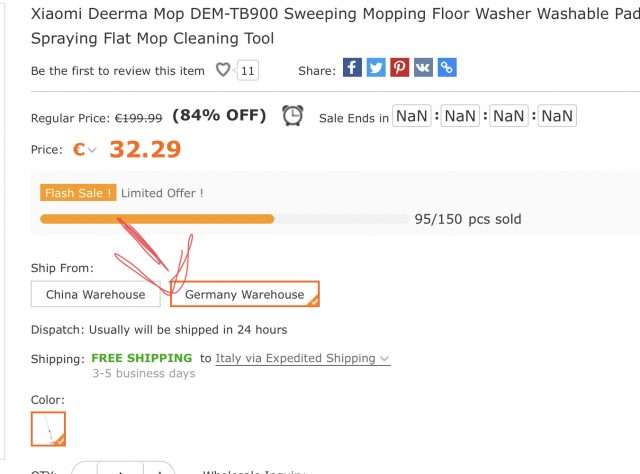This screenshot has height=474, width=640.
Task: Click the chevron beside Expedited Shipping
Action: (384, 358)
